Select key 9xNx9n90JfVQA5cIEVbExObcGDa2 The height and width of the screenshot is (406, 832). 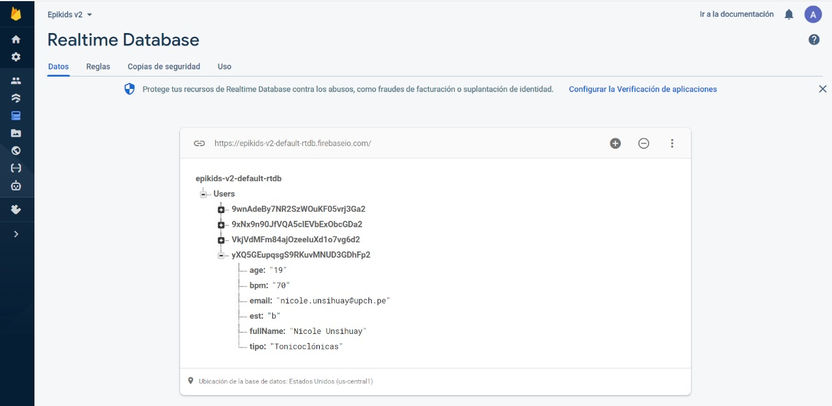pos(297,224)
